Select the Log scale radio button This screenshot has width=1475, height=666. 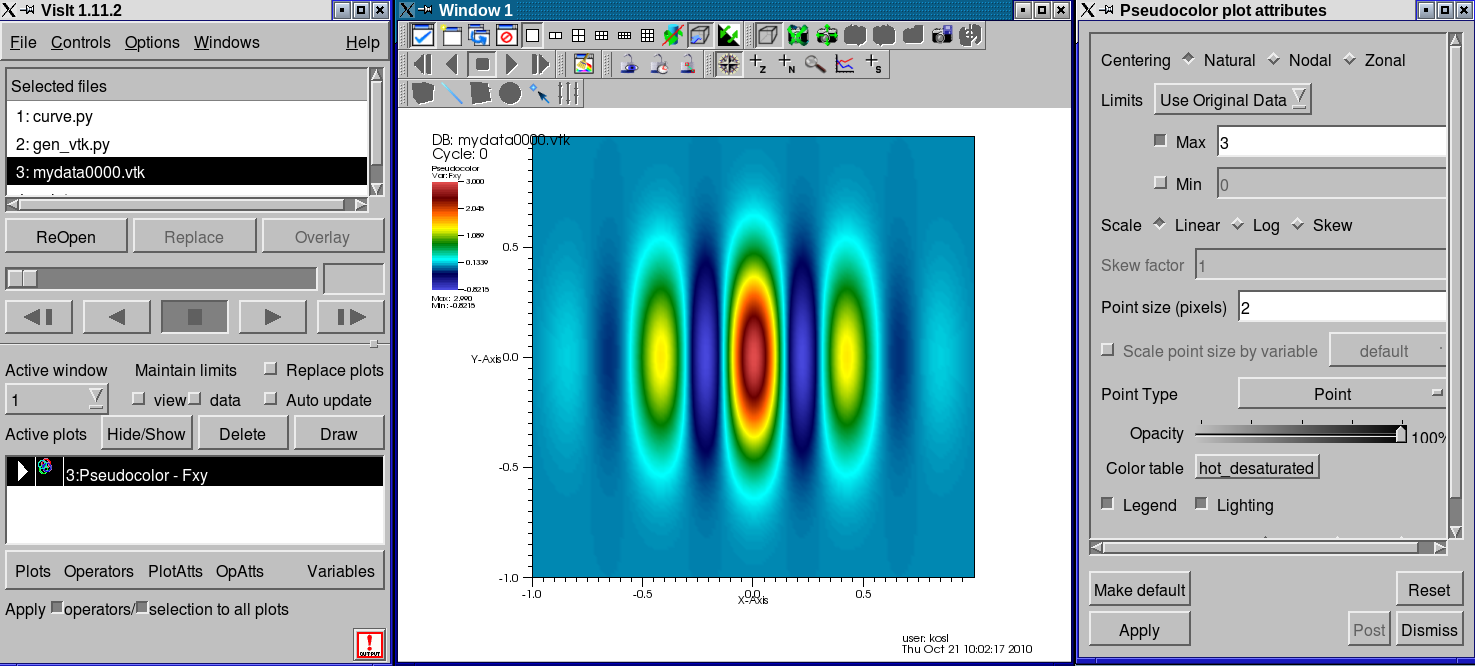click(x=1238, y=225)
